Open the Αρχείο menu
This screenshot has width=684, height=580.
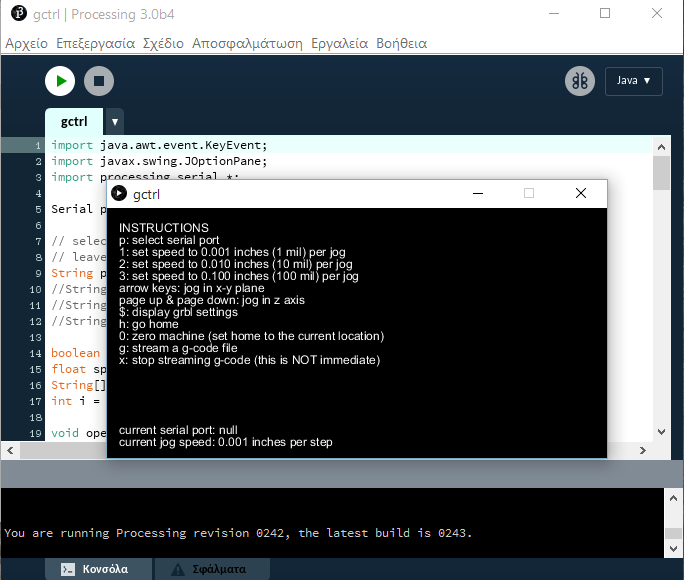pos(27,44)
